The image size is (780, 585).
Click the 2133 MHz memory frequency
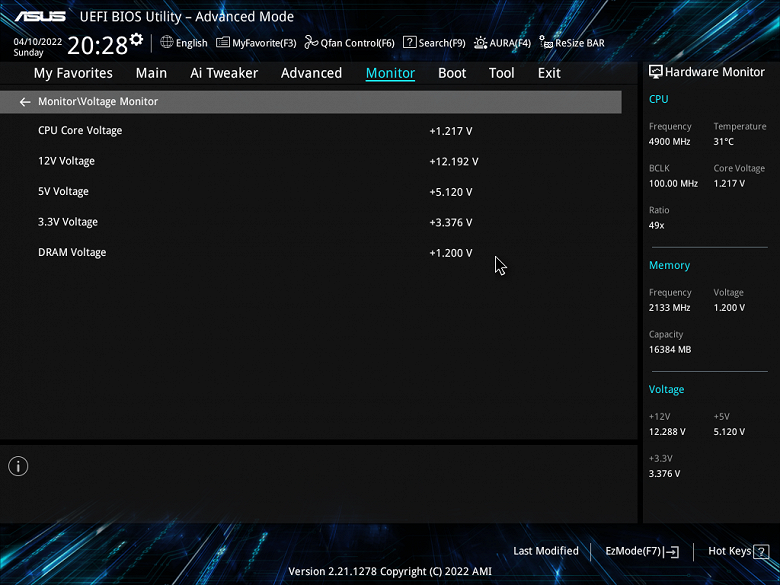(x=669, y=308)
